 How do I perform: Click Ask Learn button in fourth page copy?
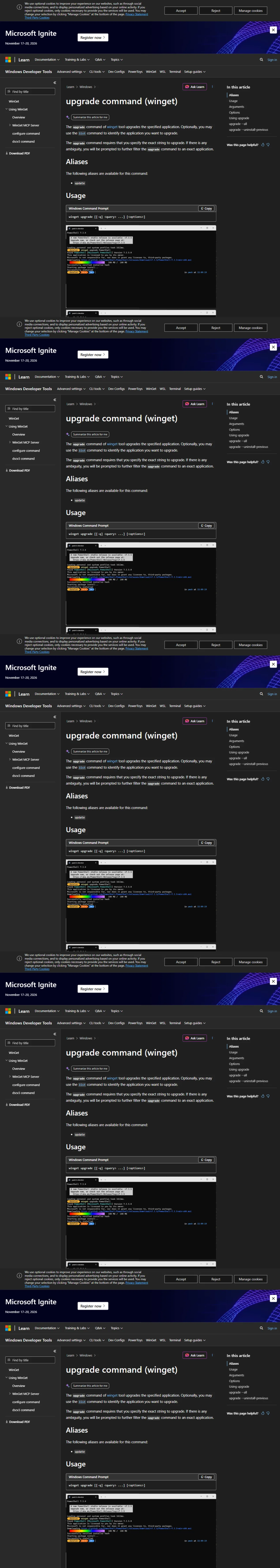coord(195,1038)
